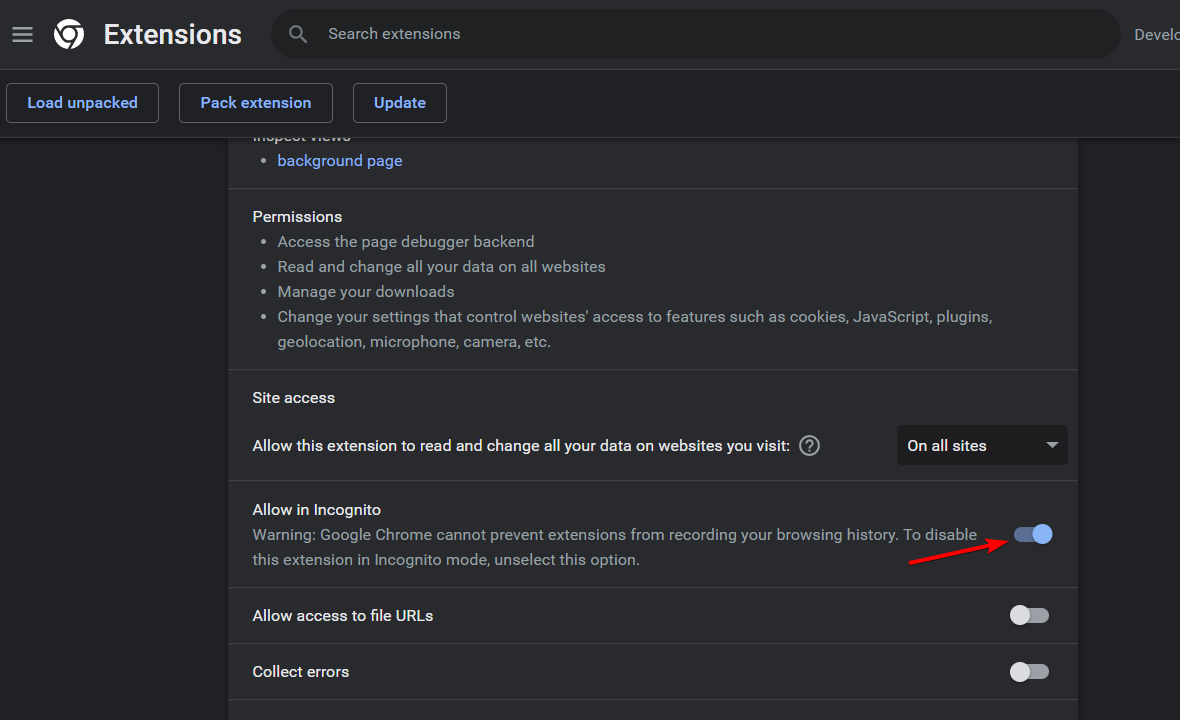Click the Chrome logo beside Extensions title
The width and height of the screenshot is (1180, 720).
(x=69, y=35)
